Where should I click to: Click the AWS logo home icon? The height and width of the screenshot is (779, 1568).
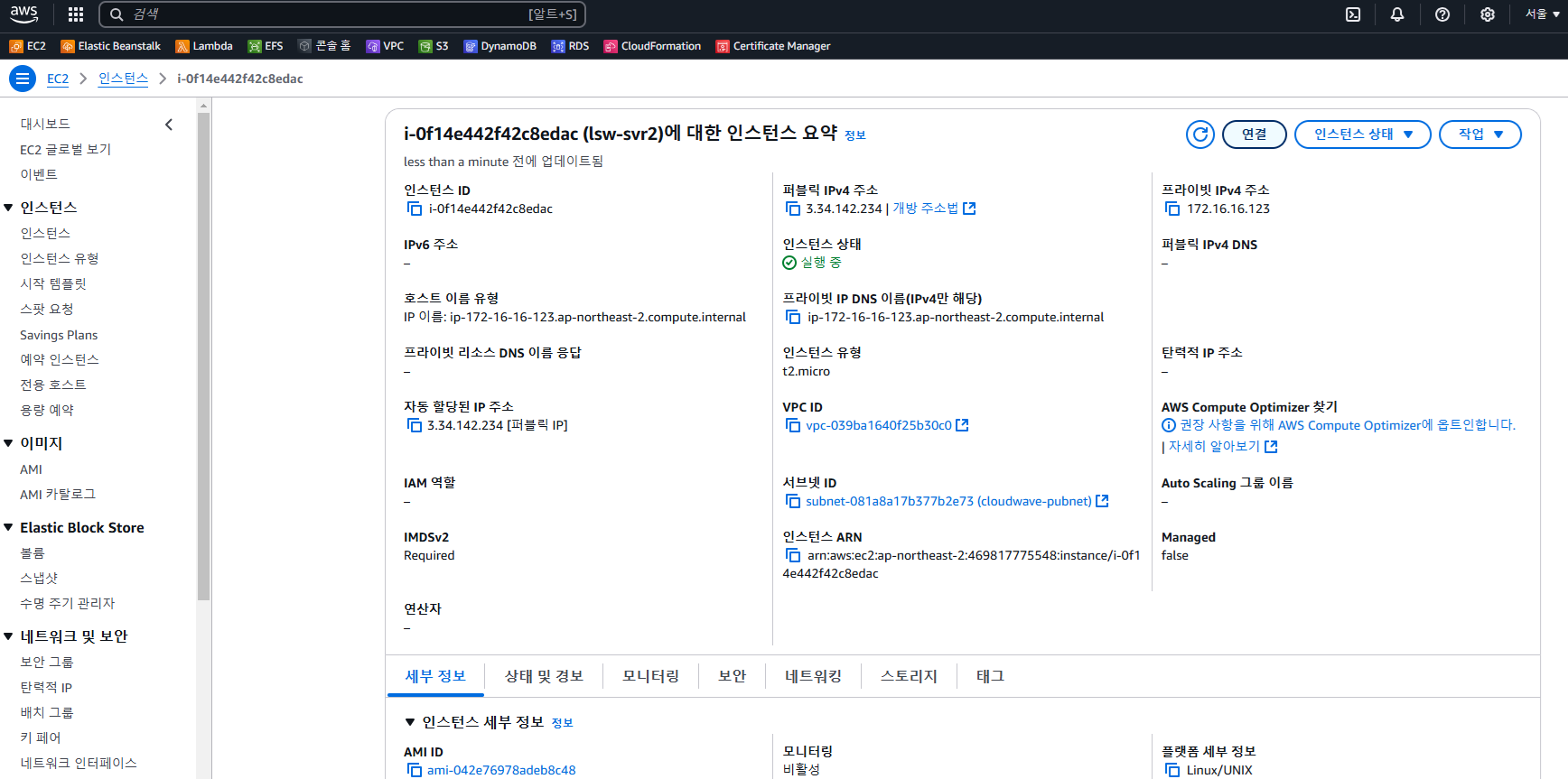point(24,14)
